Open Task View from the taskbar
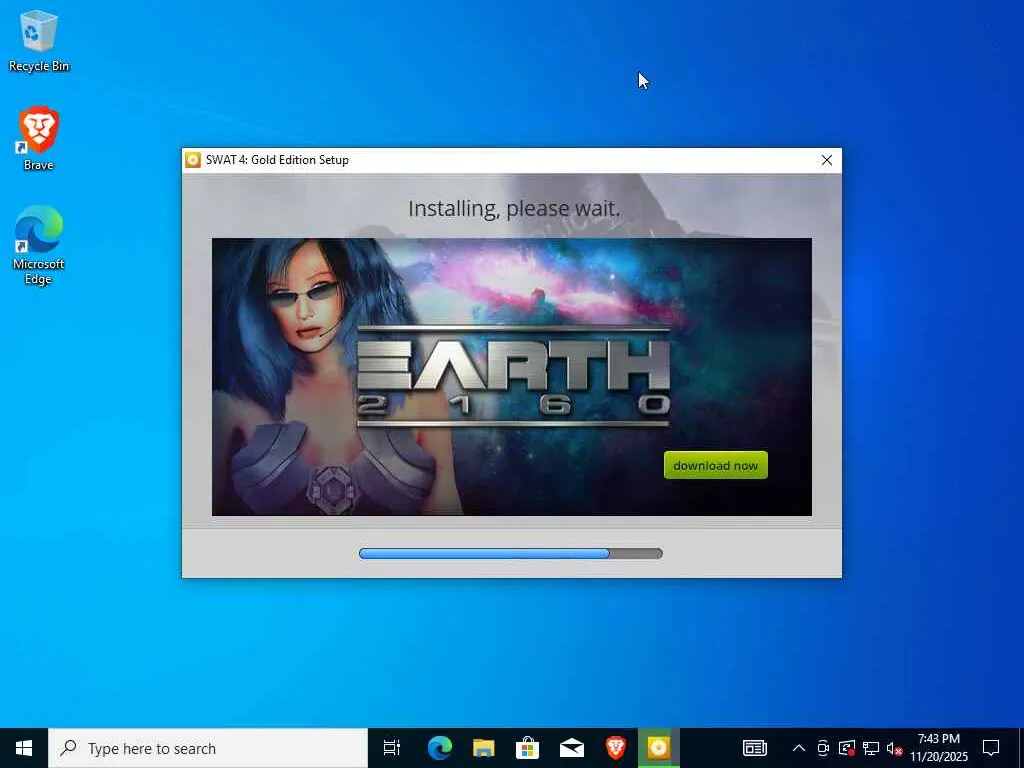The image size is (1024, 768). pyautogui.click(x=392, y=748)
